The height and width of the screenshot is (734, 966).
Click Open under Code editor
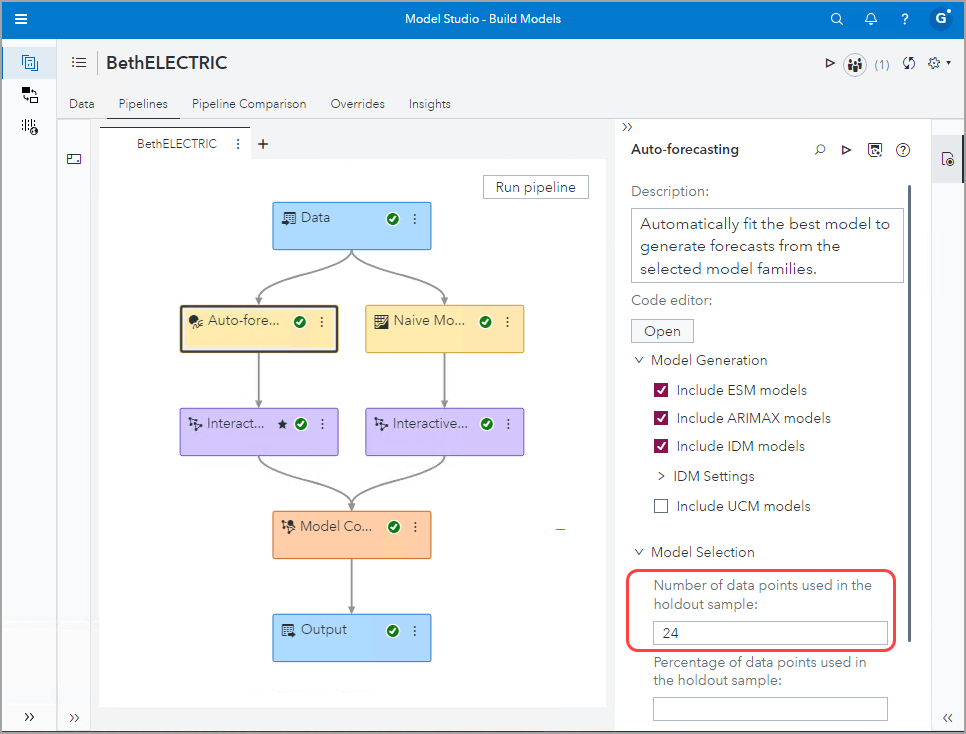[662, 331]
